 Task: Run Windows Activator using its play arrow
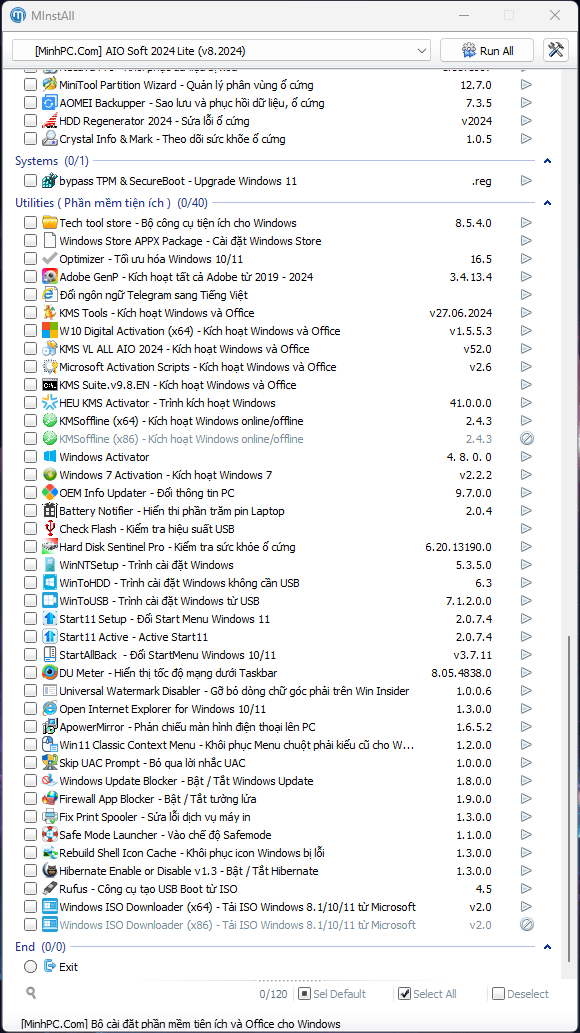click(x=526, y=457)
